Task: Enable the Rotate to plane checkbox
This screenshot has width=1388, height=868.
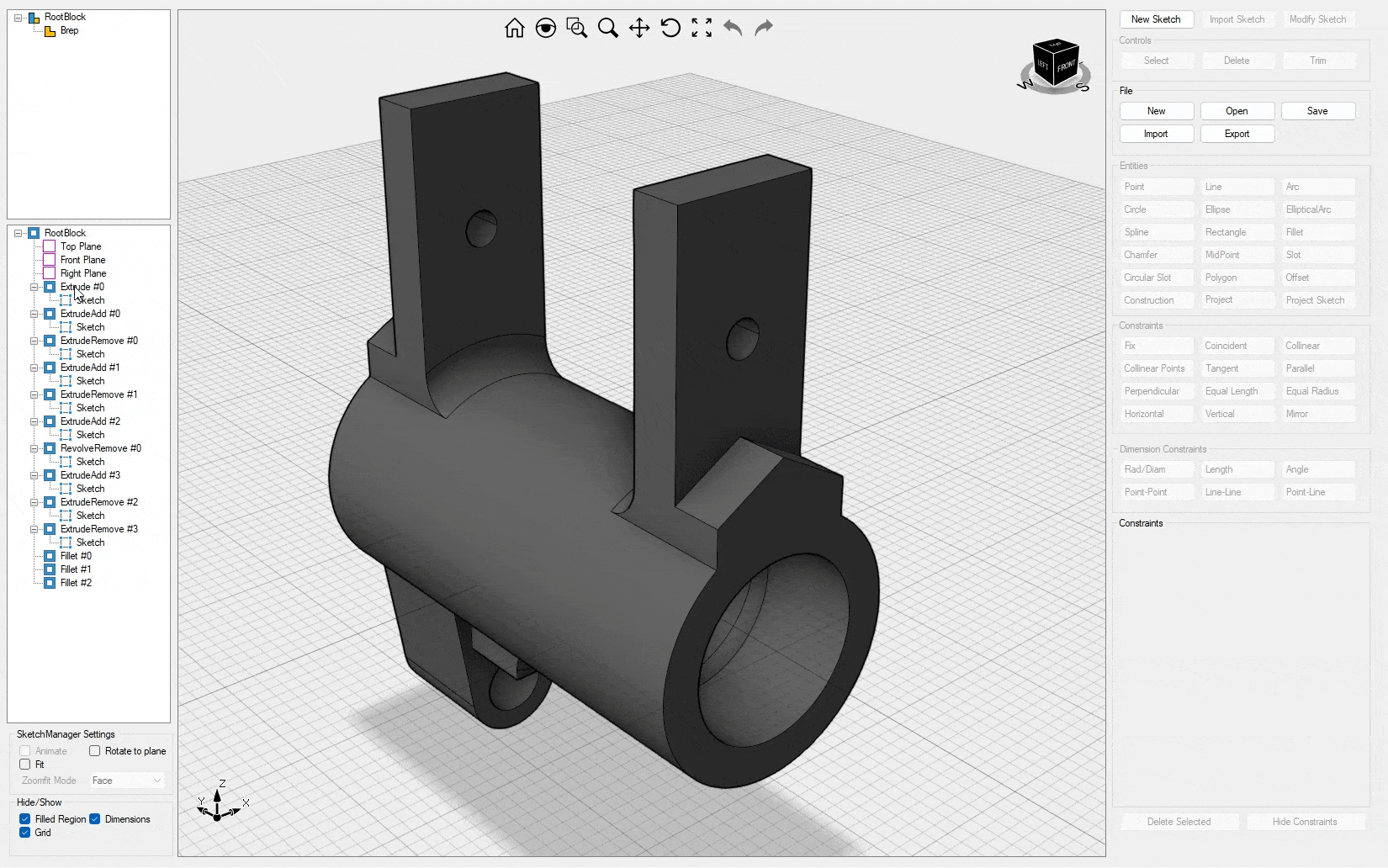Action: click(95, 751)
